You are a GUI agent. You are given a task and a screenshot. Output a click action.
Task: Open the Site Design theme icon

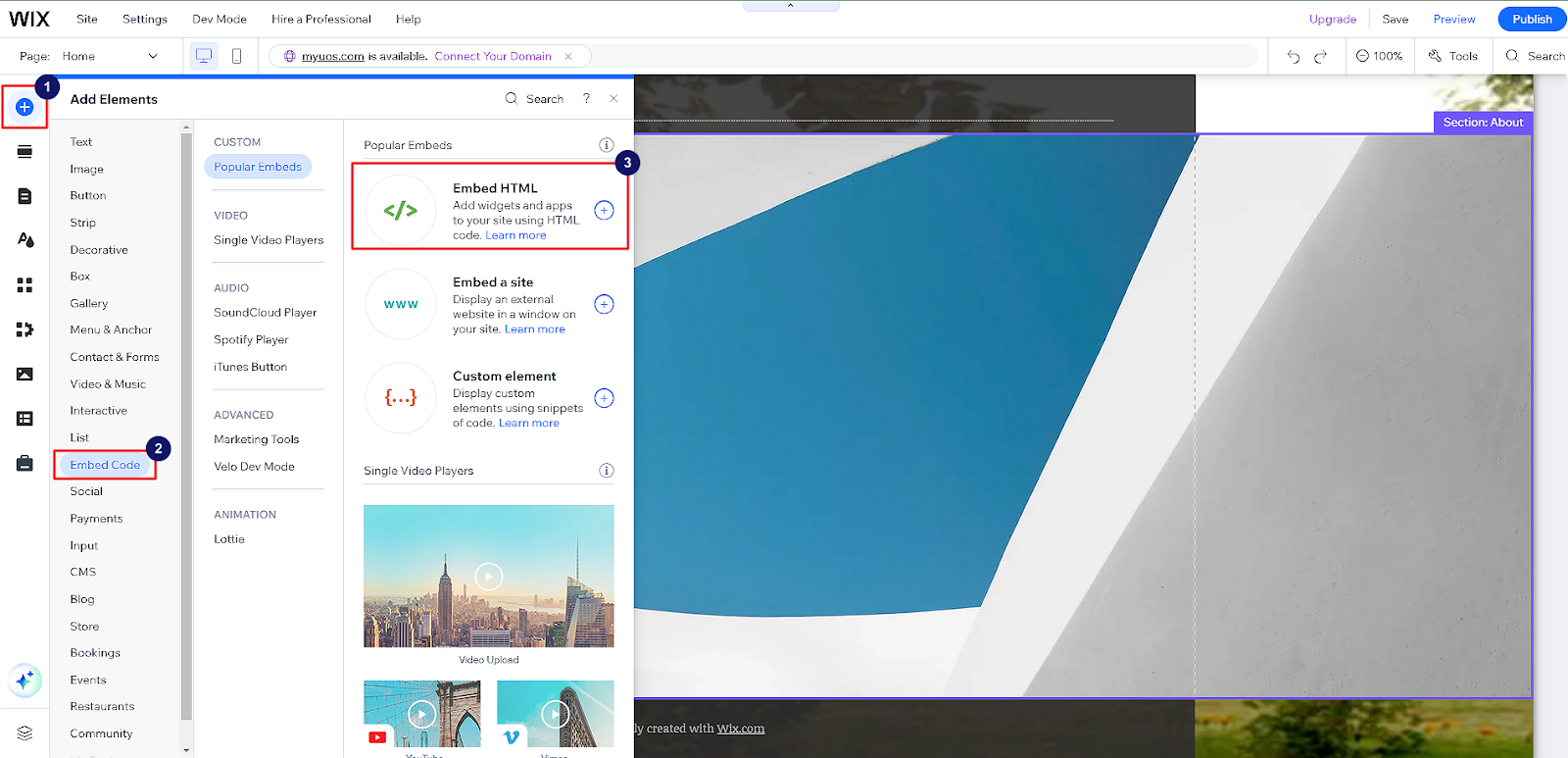[25, 239]
